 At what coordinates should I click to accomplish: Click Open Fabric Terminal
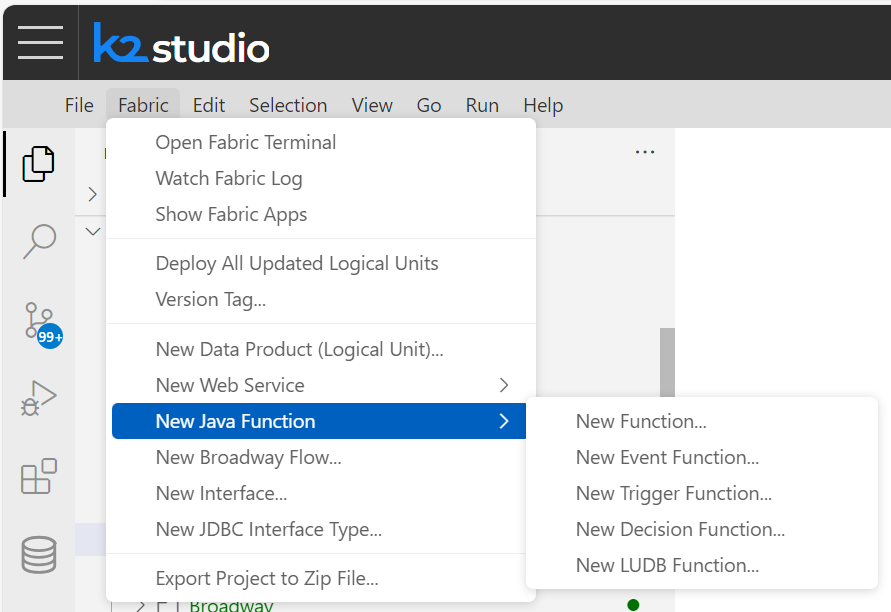(x=245, y=142)
